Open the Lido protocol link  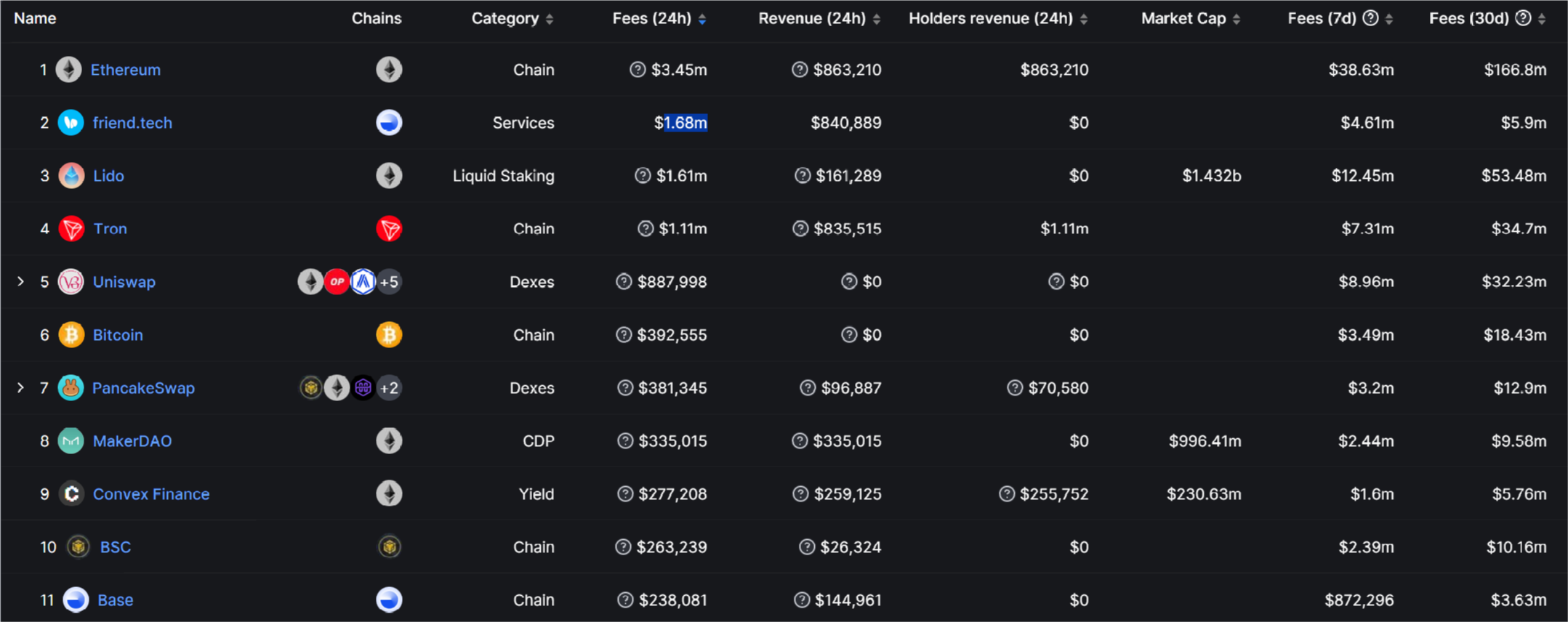pyautogui.click(x=108, y=176)
